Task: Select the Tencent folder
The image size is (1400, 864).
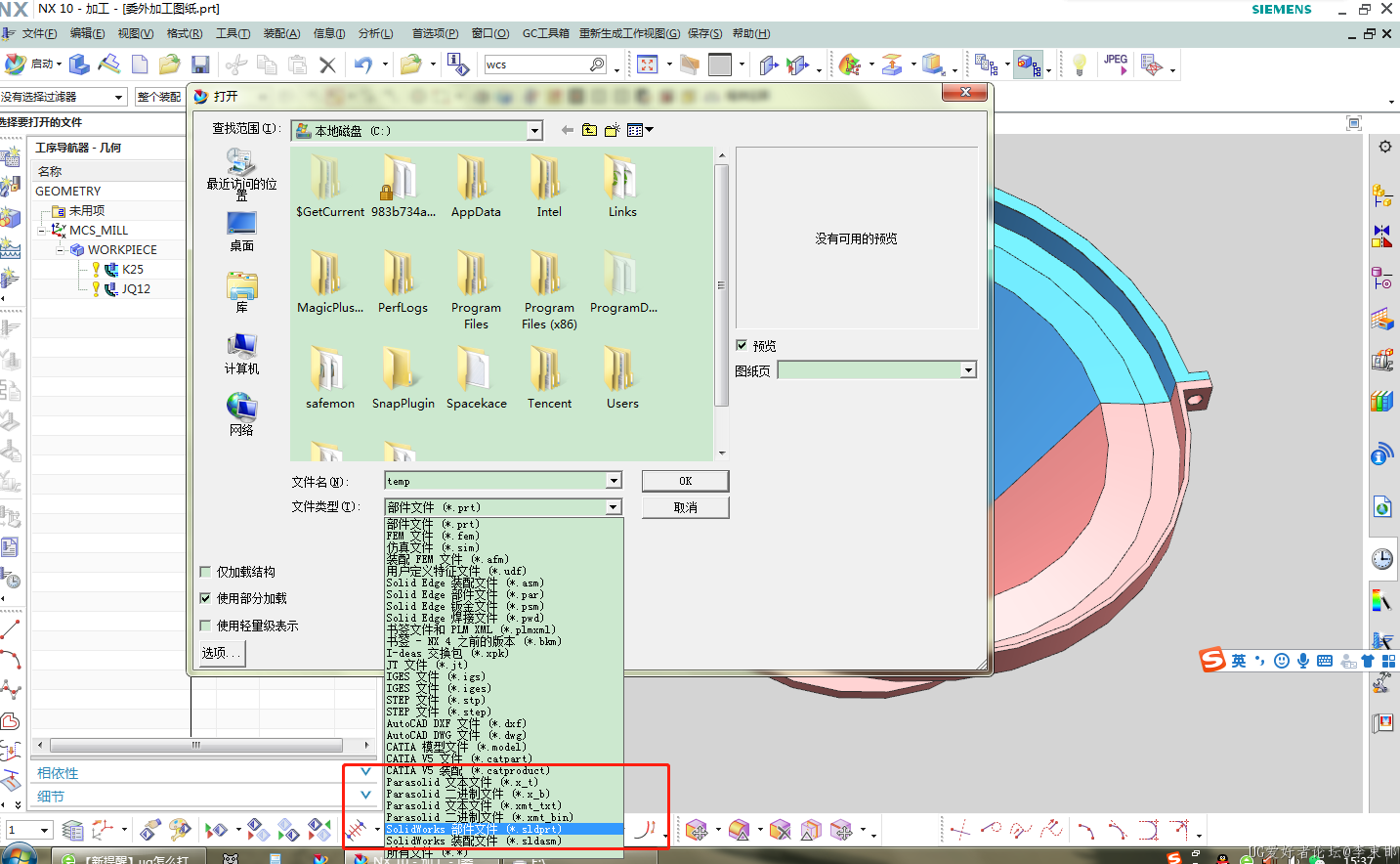Action: point(549,377)
